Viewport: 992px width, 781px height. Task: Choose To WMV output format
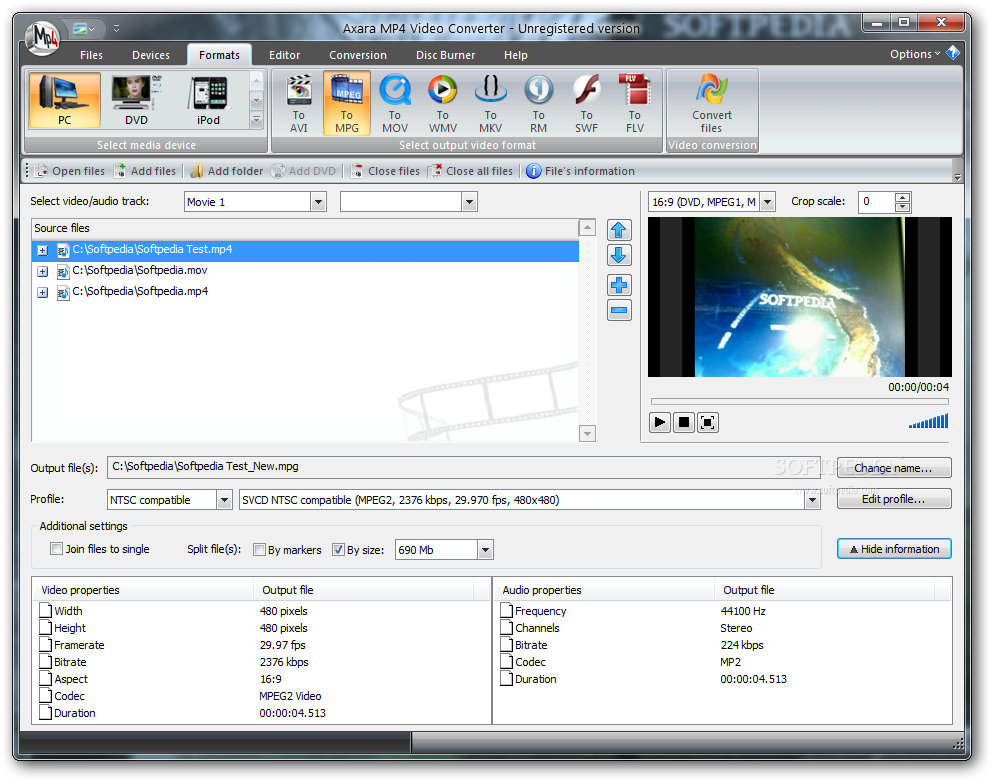pos(443,104)
